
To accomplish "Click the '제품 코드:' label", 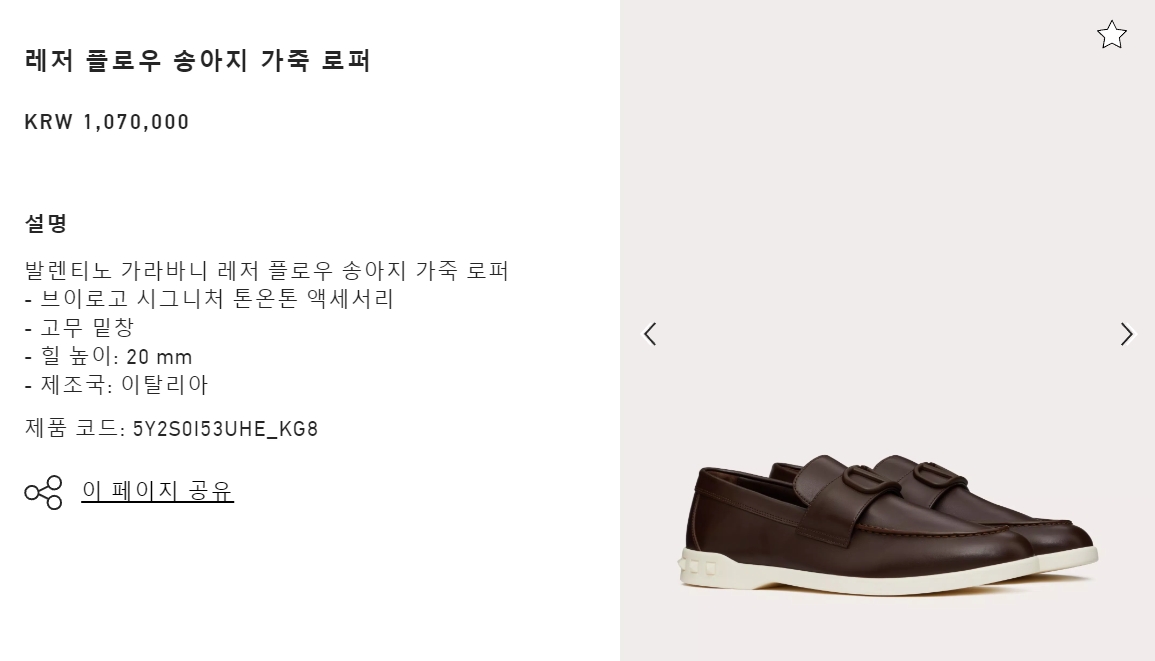I will pyautogui.click(x=75, y=429).
